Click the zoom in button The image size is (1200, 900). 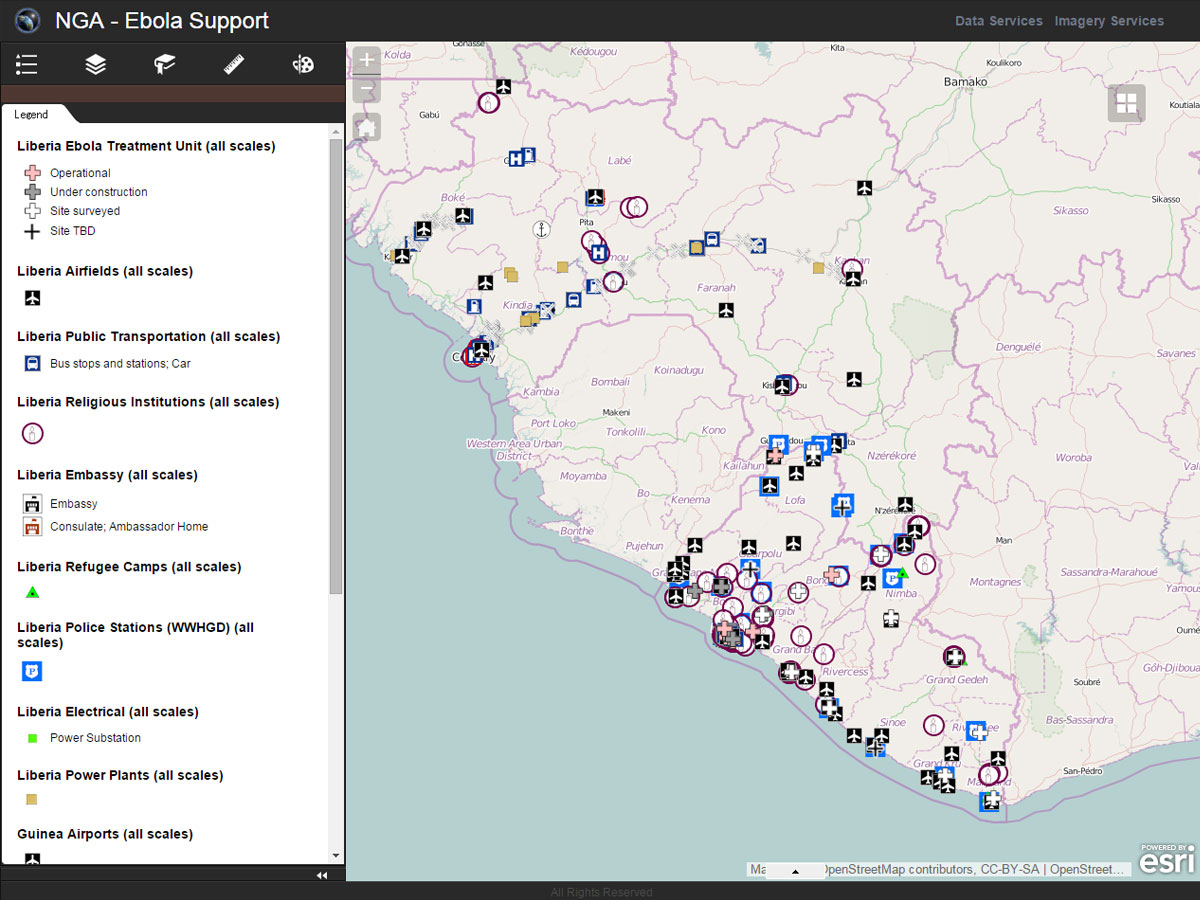tap(366, 58)
